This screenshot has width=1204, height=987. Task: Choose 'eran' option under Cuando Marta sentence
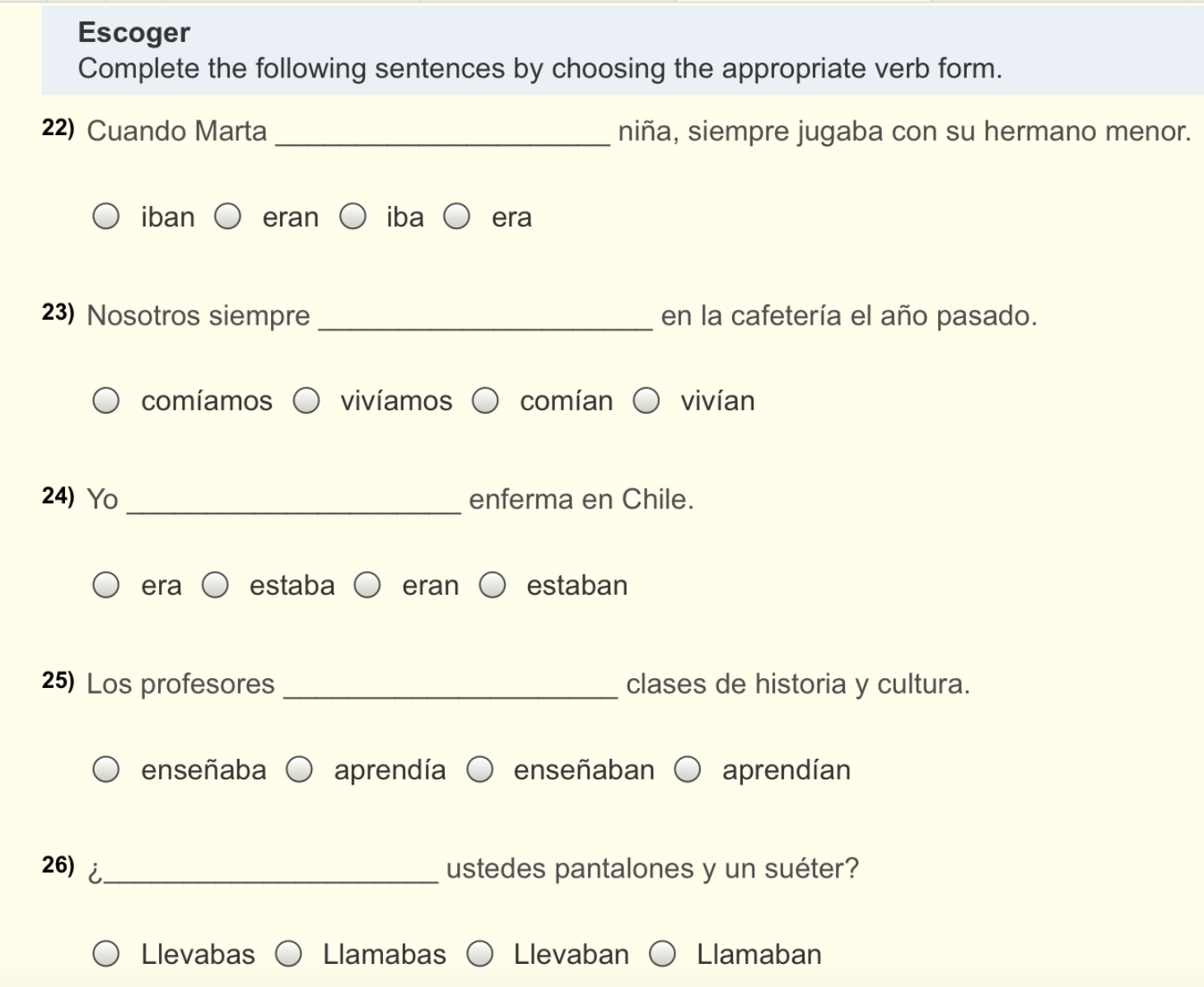228,217
